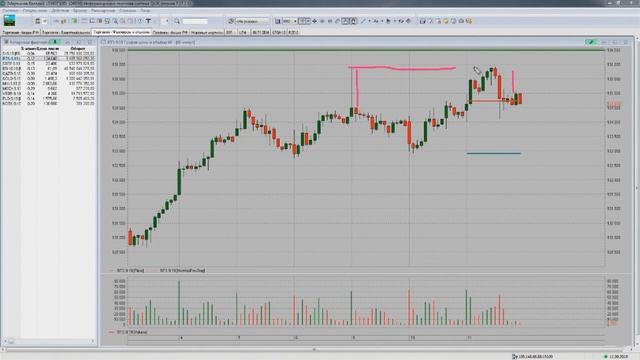Expand the pointer arrow tool's dropdown

[395, 21]
